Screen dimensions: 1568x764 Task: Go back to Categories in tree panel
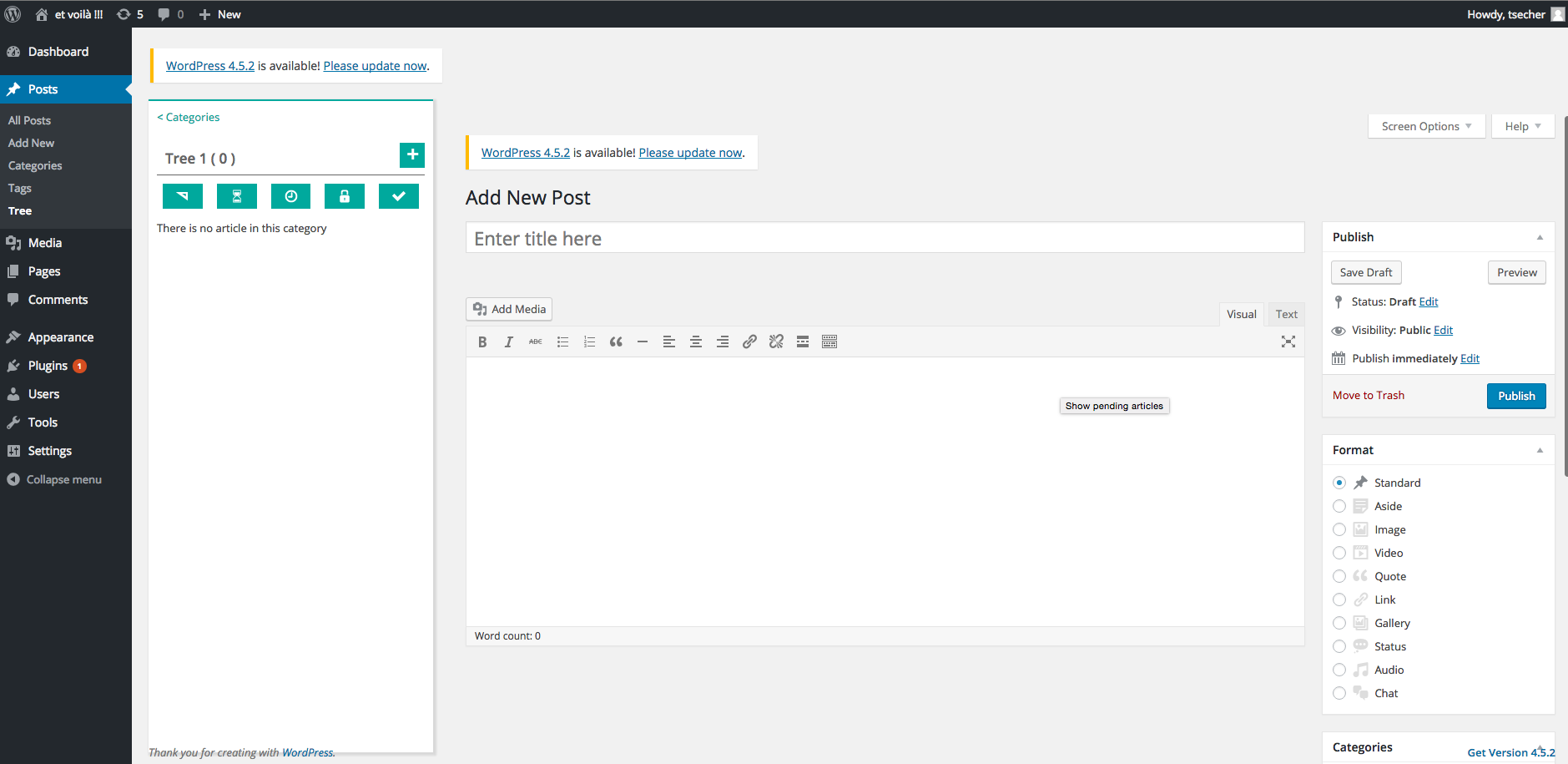coord(189,117)
